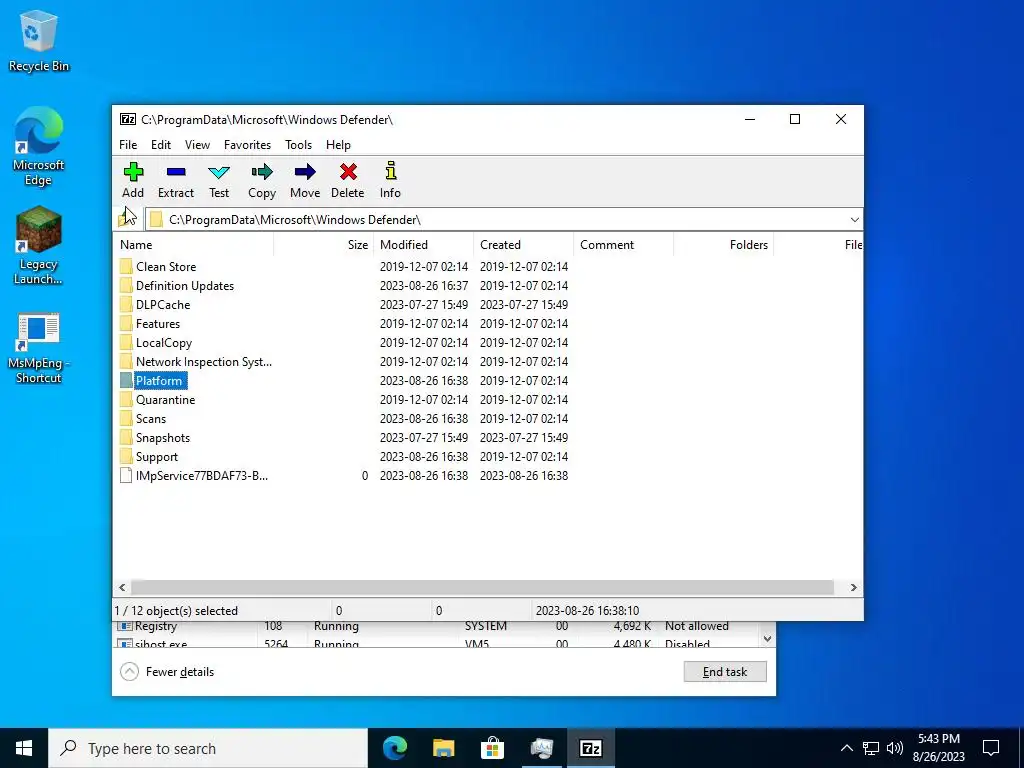Screen dimensions: 1024x768
Task: Open the Tools menu
Action: click(298, 145)
